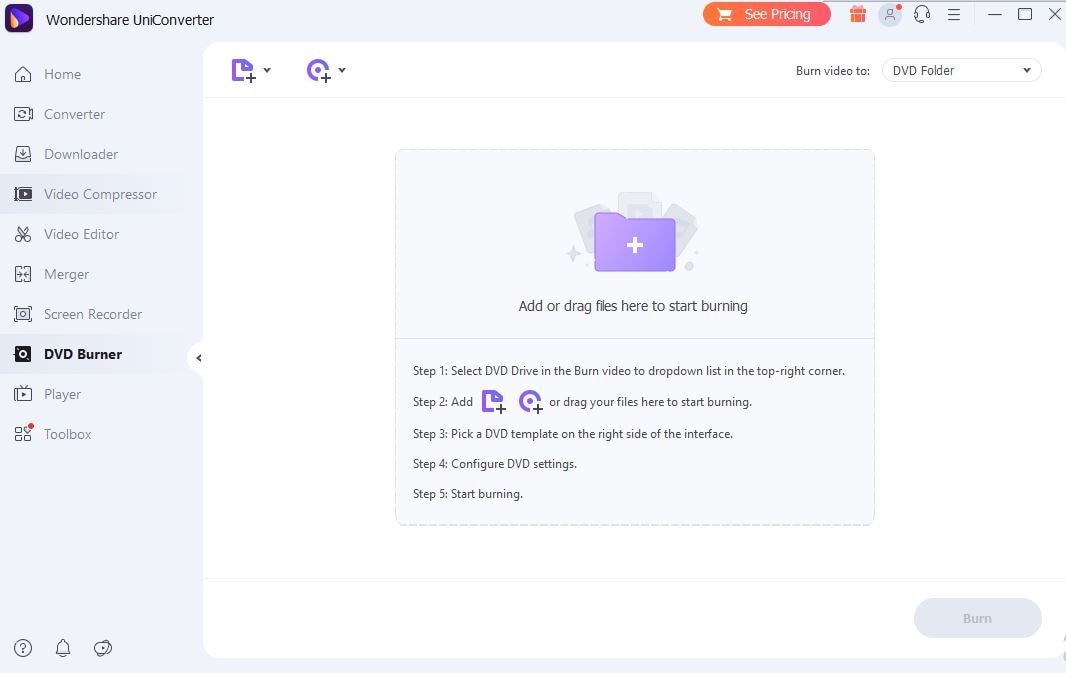Select the Converter sidebar icon

tap(23, 114)
